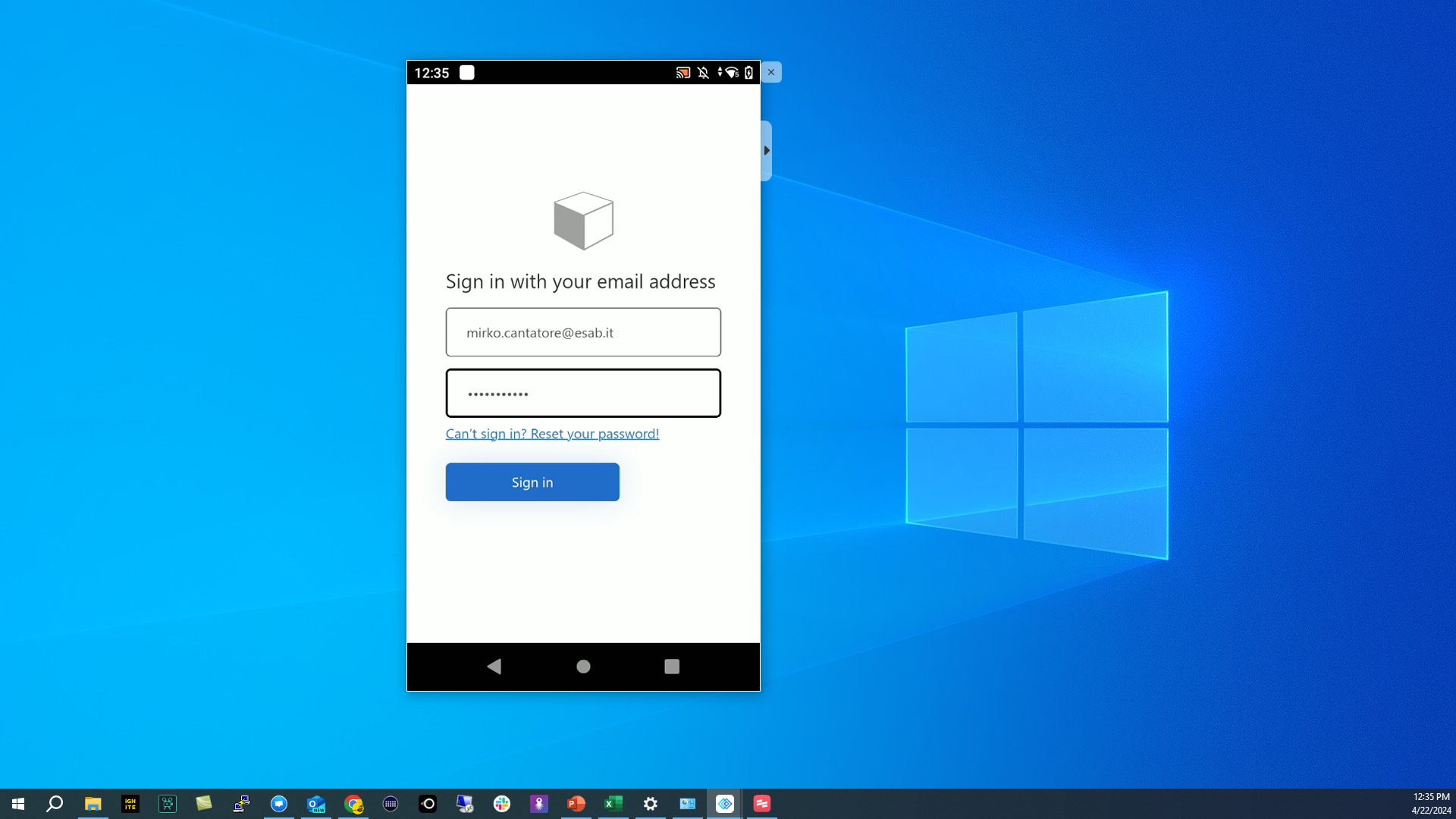Open Windows taskbar search

[55, 804]
